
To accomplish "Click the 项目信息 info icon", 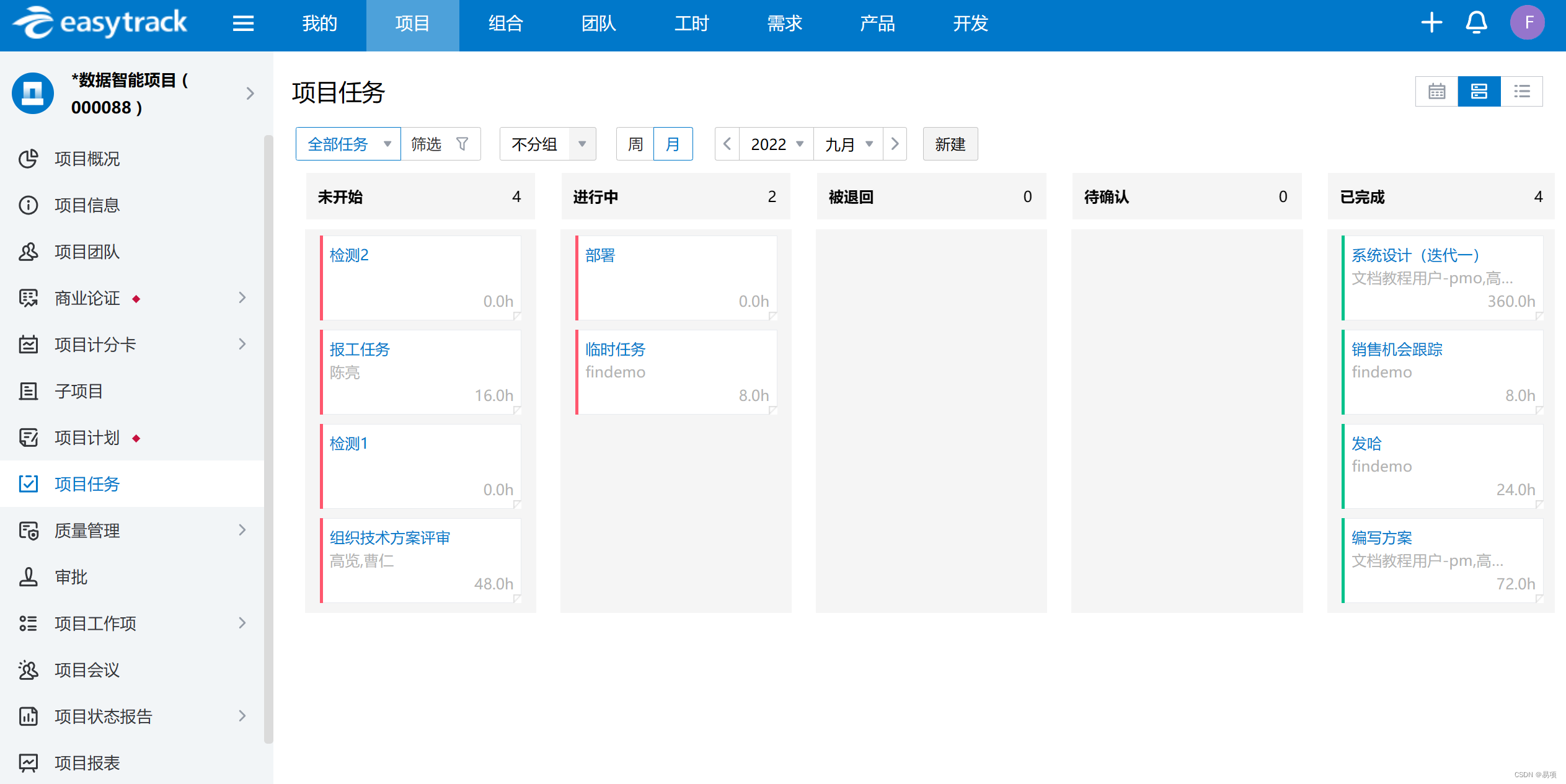I will 29,205.
